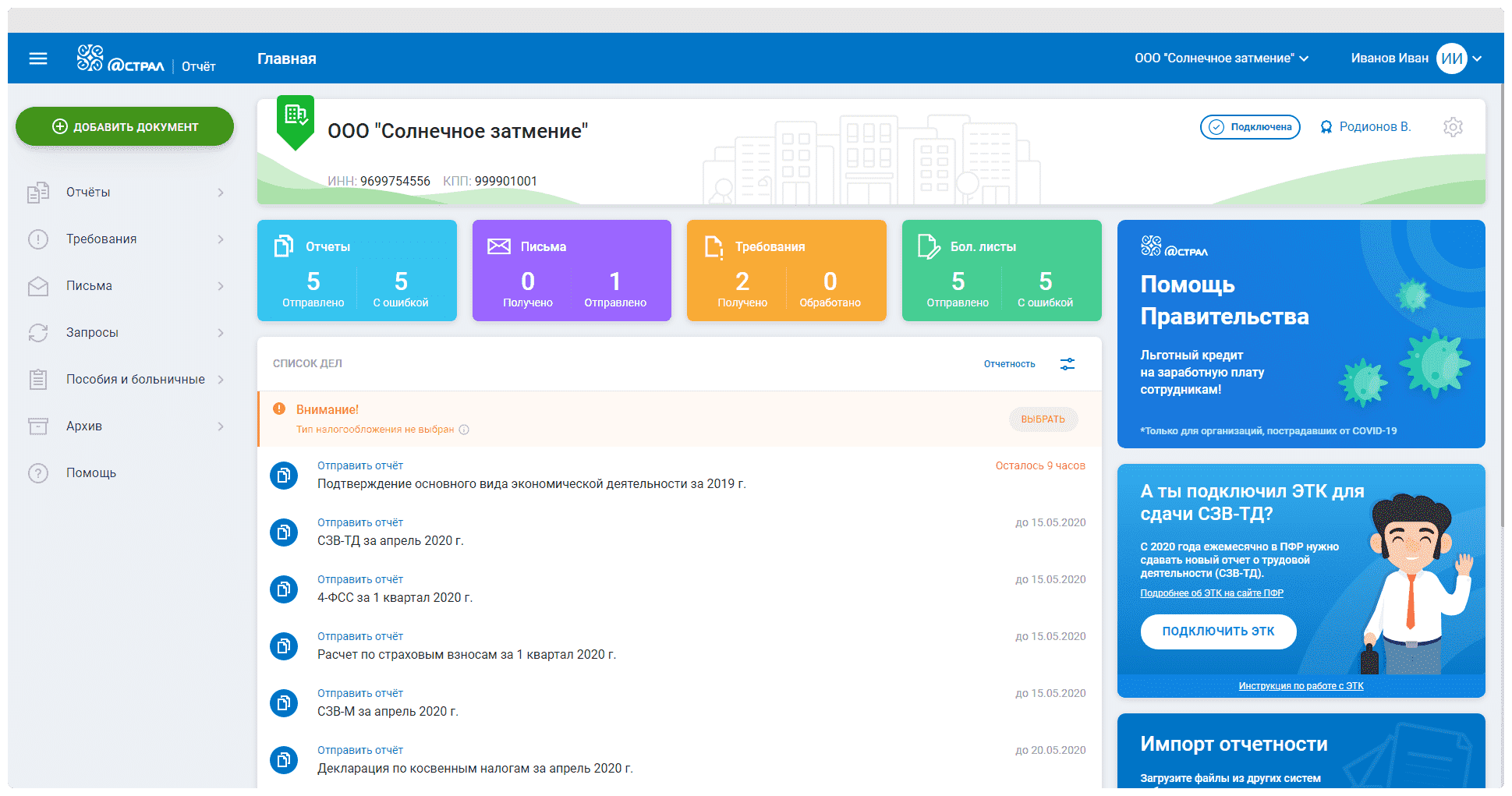Click the Запросы refresh sidebar icon
Viewport: 1512px width, 796px height.
38,333
